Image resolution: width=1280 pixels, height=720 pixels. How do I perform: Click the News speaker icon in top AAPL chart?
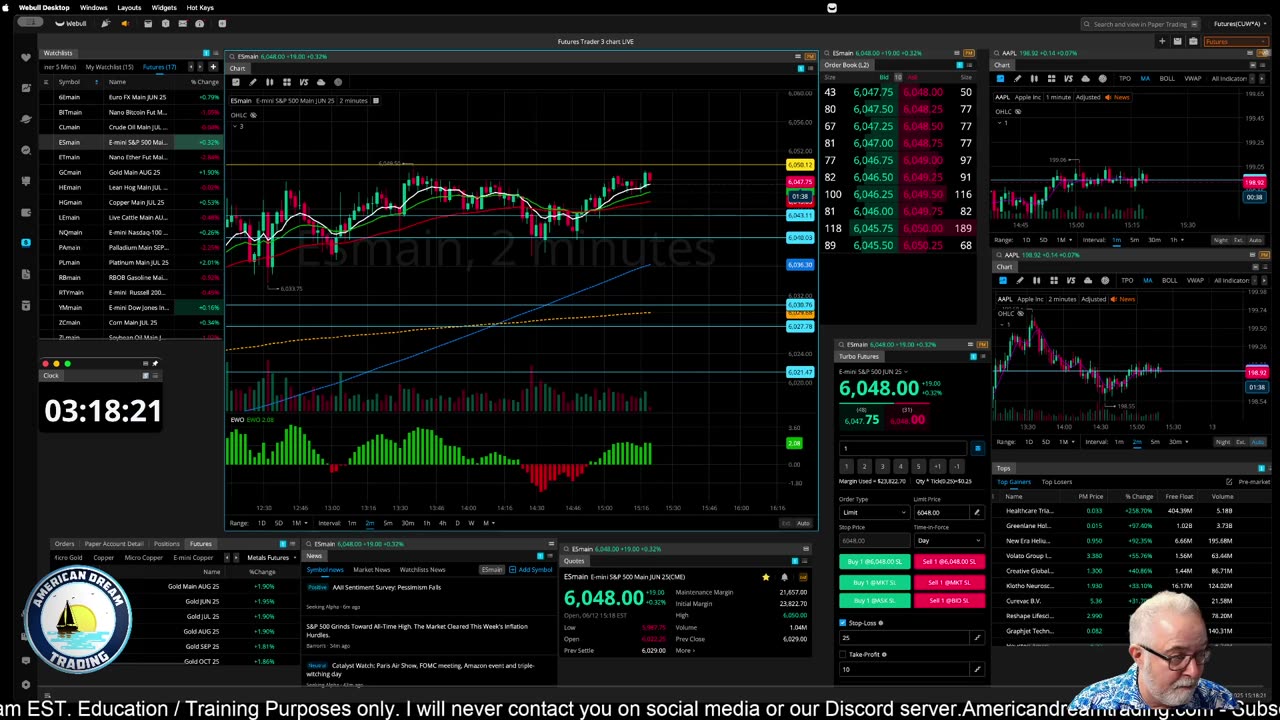(x=1107, y=97)
